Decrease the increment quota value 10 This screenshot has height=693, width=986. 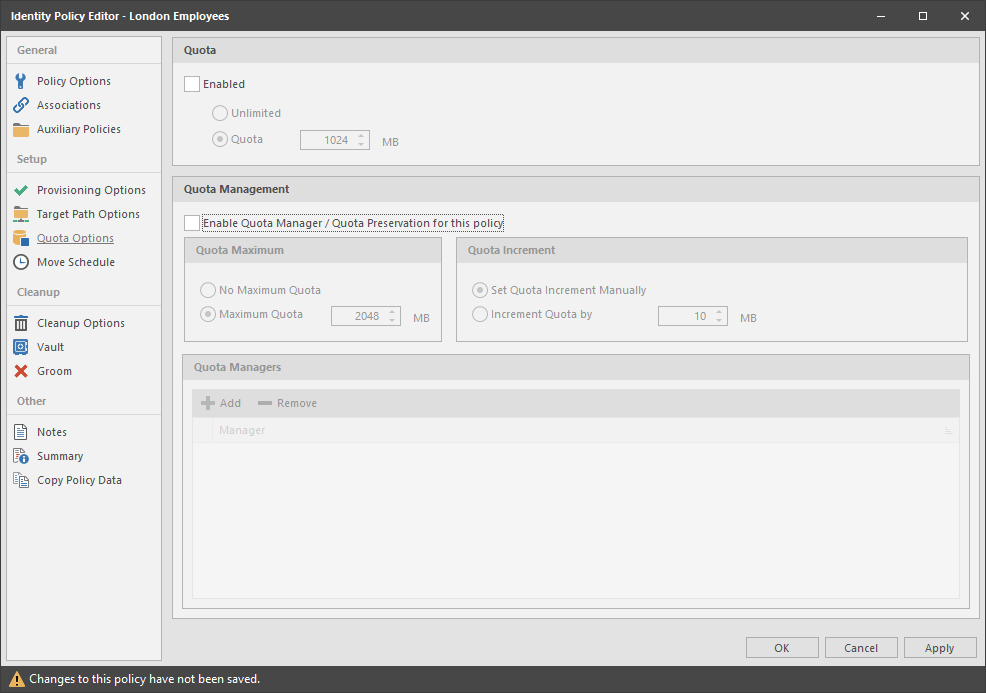point(719,321)
